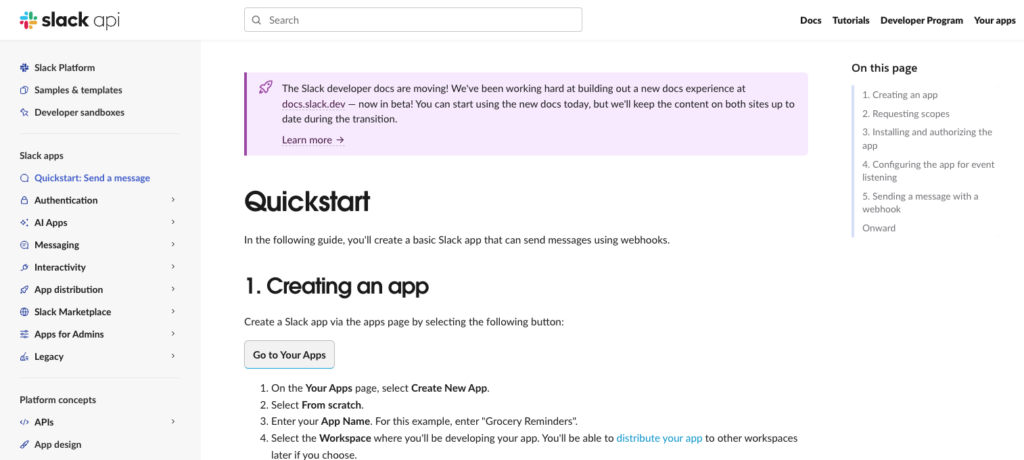The height and width of the screenshot is (460, 1024).
Task: Click the Quickstart page heading
Action: tap(307, 202)
